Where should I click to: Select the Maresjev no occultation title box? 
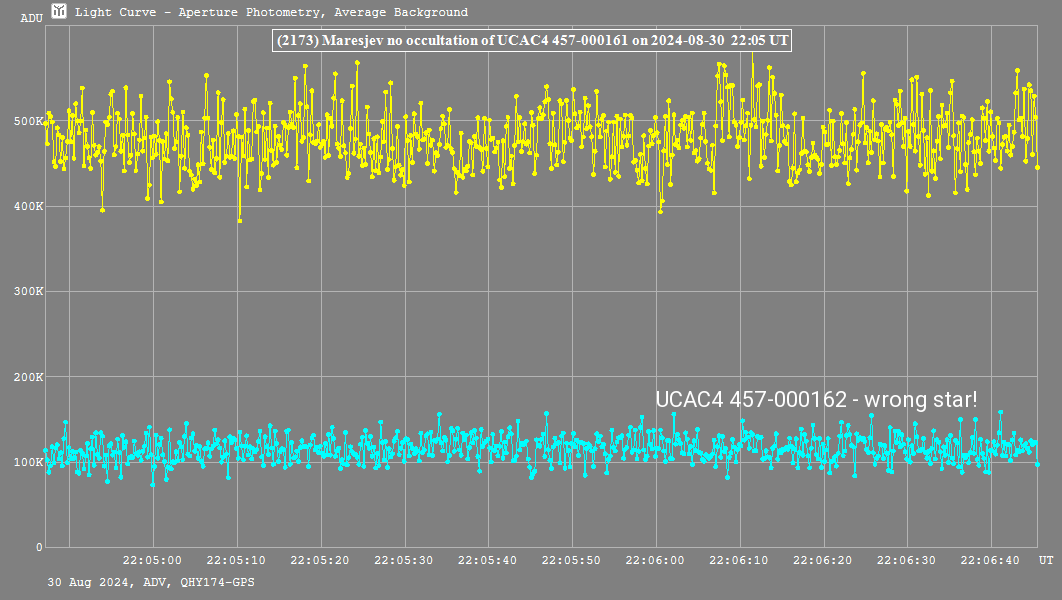coord(532,41)
